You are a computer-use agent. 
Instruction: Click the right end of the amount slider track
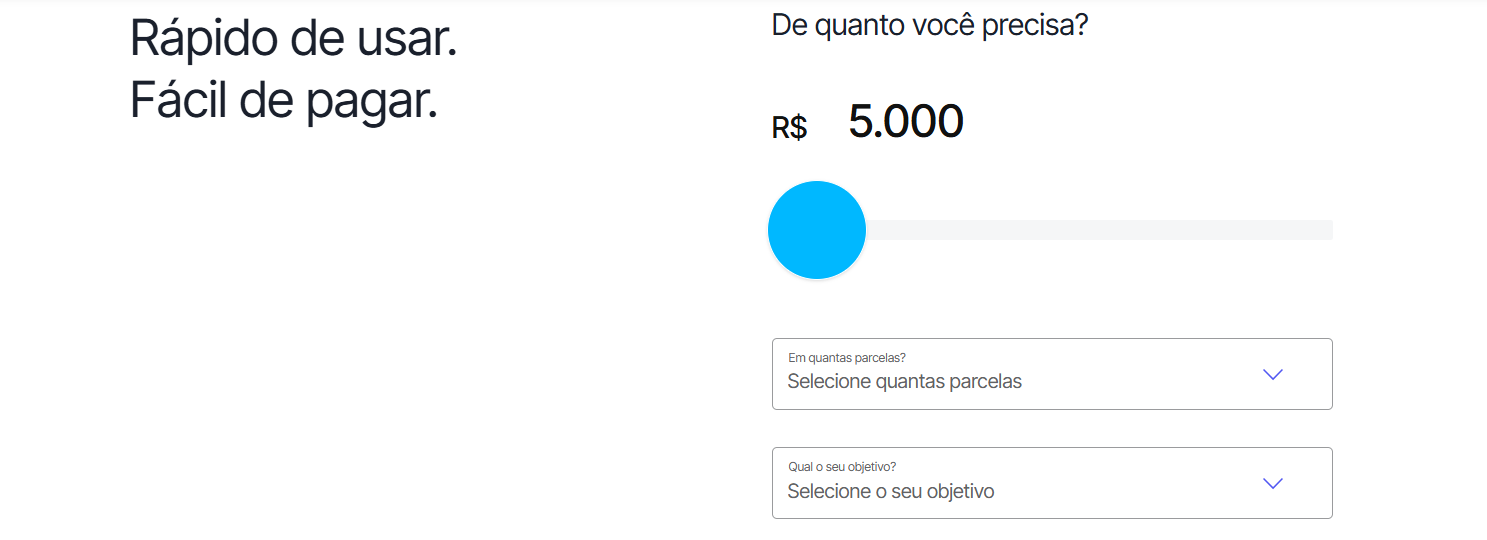tap(1326, 230)
